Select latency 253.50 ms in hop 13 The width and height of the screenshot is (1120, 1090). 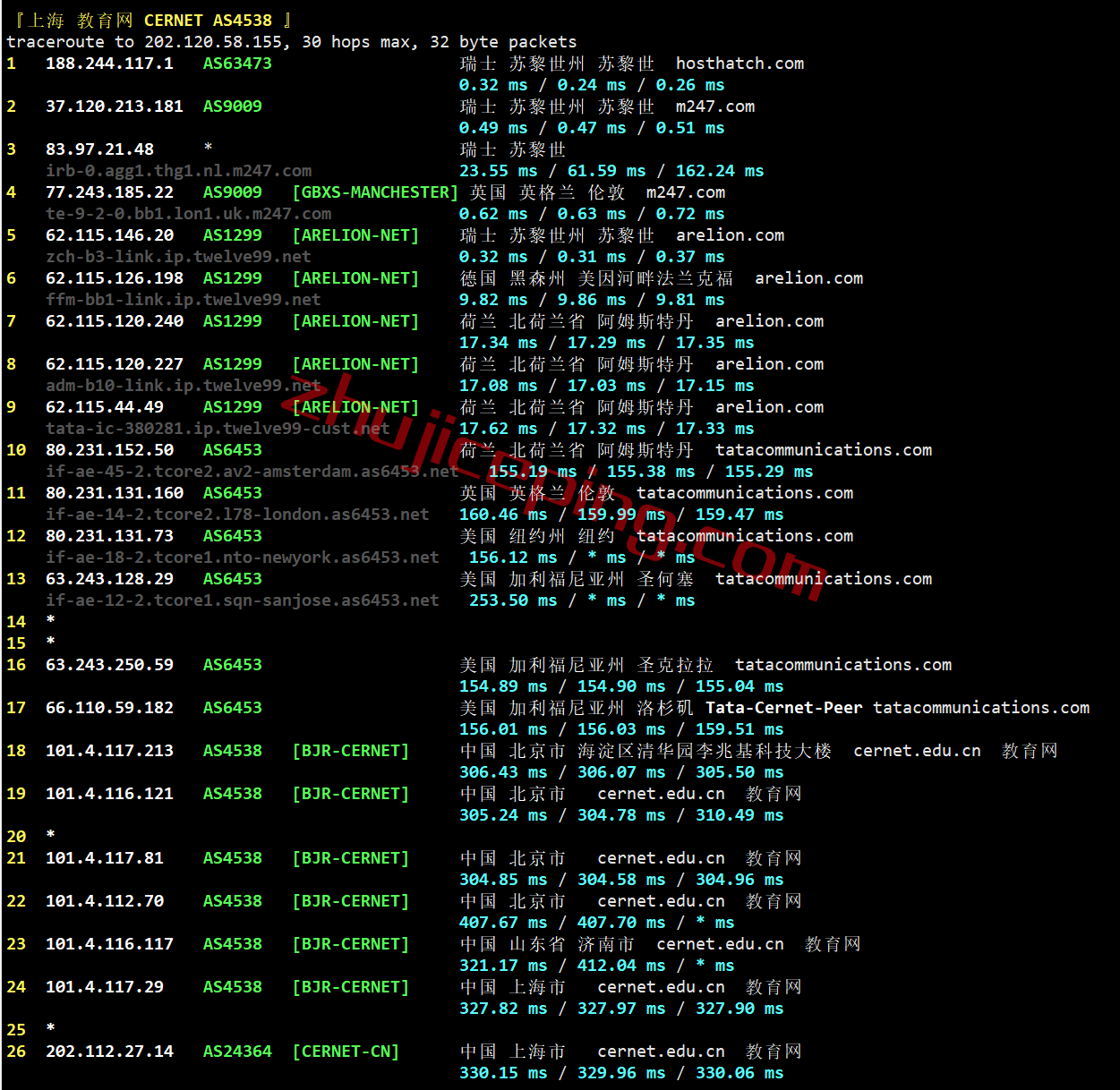point(513,600)
